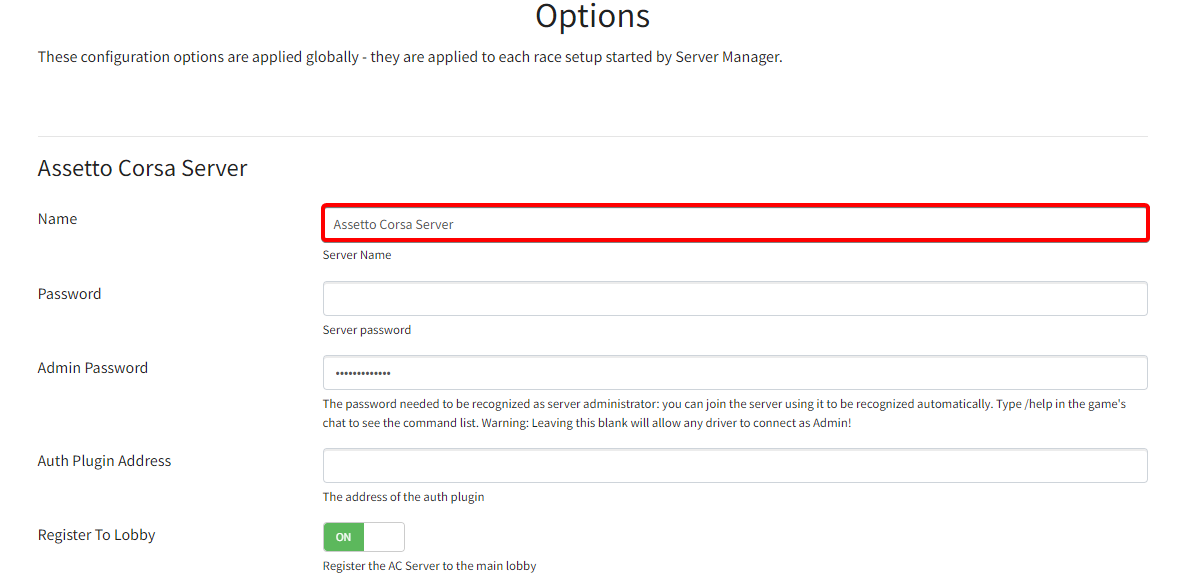Screen dimensions: 1188x584
Task: Click the white handle of the lobby toggle
Action: pyautogui.click(x=384, y=537)
